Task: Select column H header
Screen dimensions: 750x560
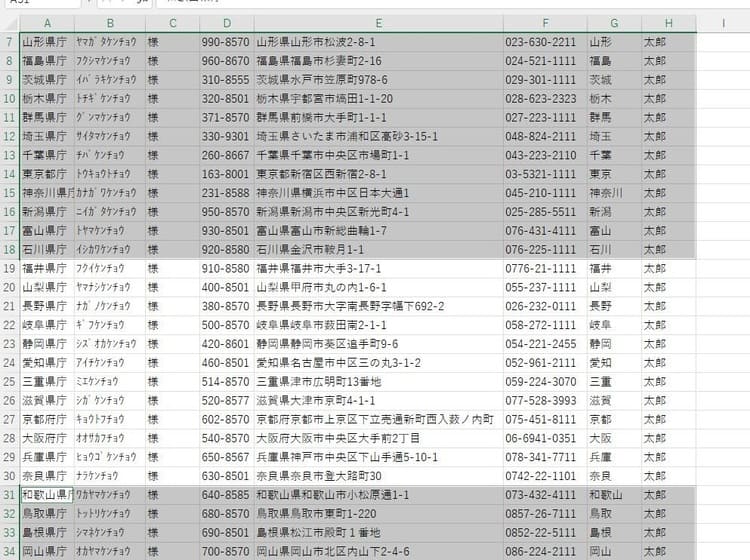Action: coord(669,23)
